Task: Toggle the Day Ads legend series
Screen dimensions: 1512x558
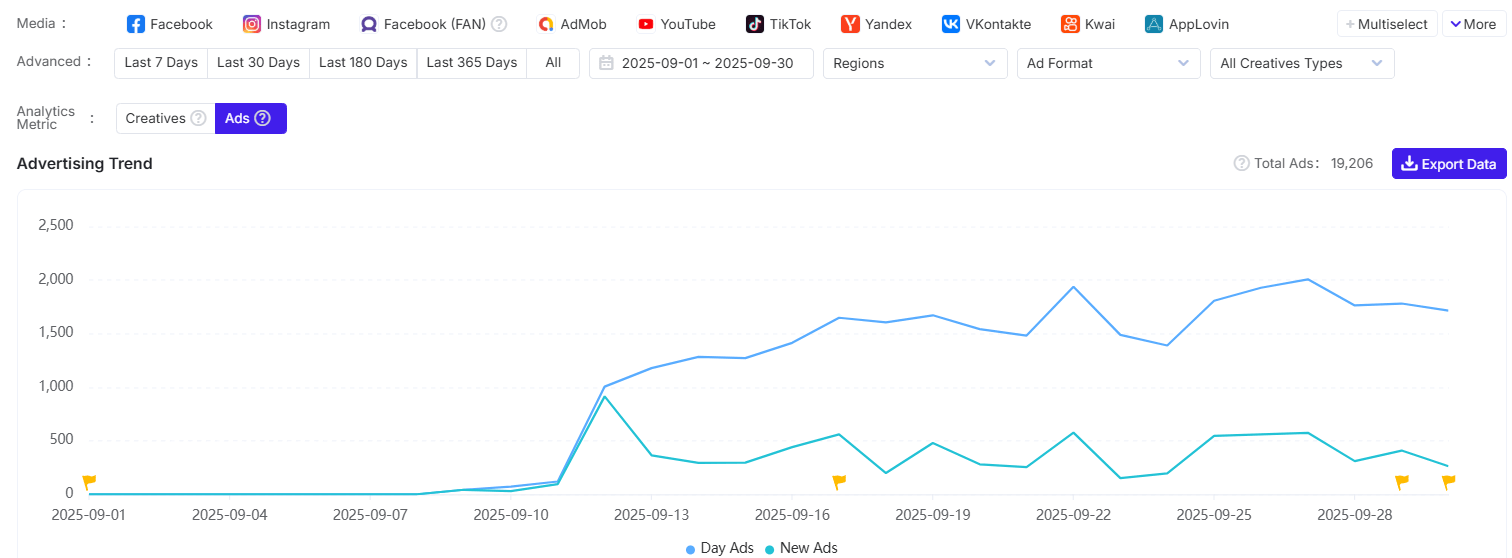Action: [720, 548]
